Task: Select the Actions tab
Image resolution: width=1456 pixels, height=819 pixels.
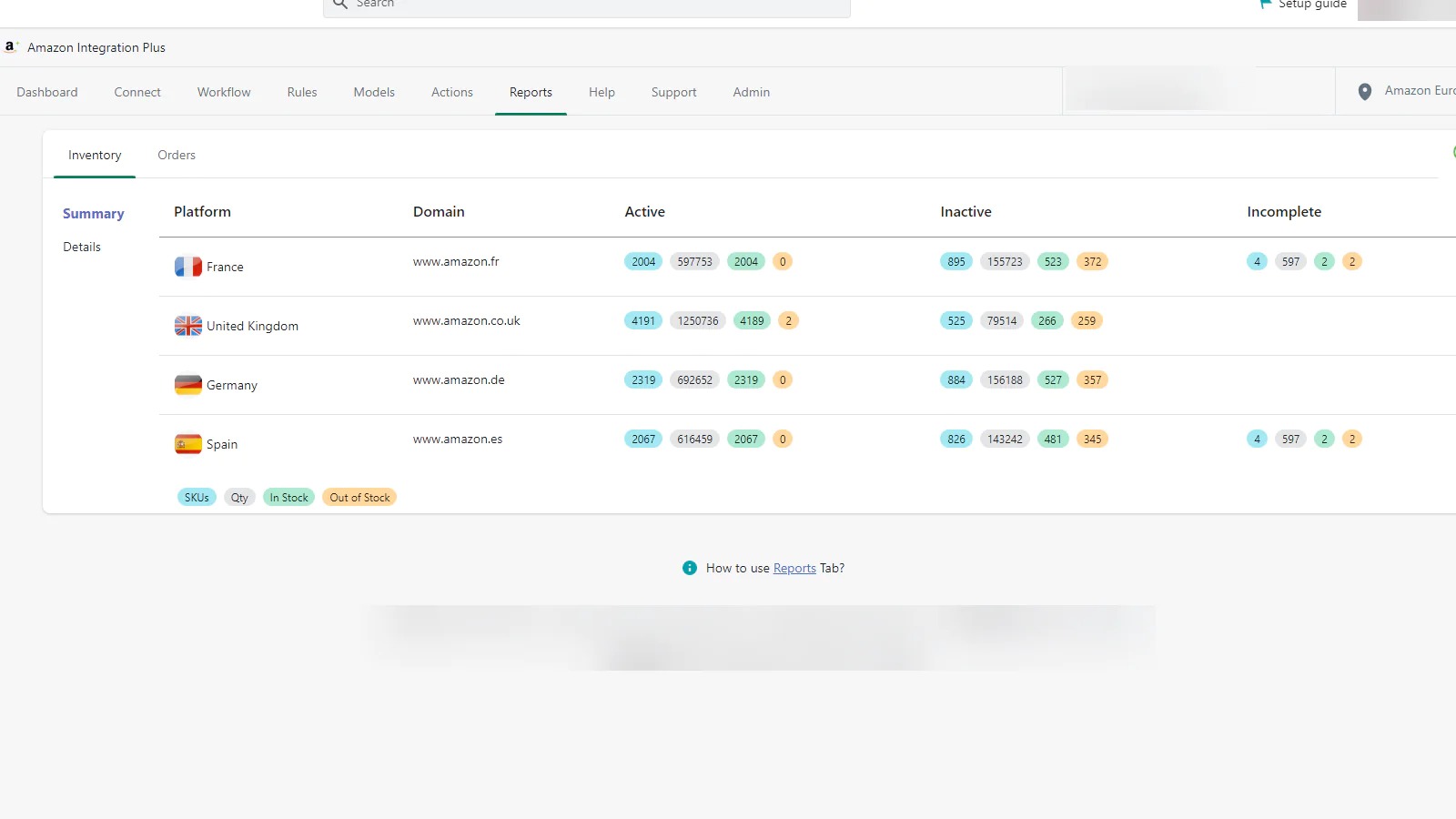Action: click(452, 92)
